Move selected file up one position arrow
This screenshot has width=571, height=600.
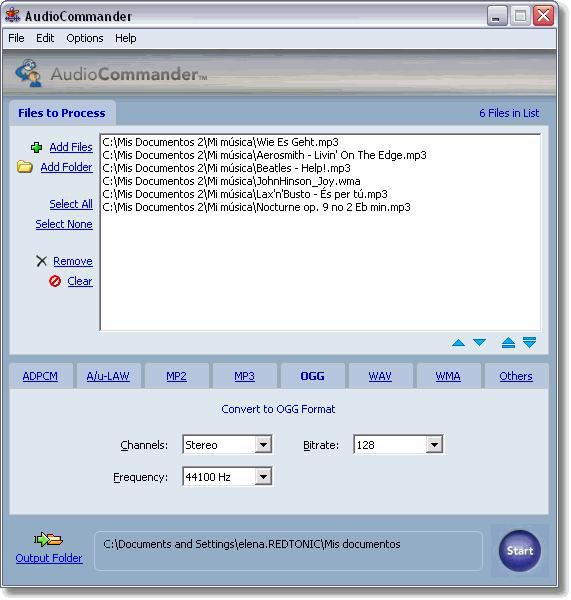458,342
